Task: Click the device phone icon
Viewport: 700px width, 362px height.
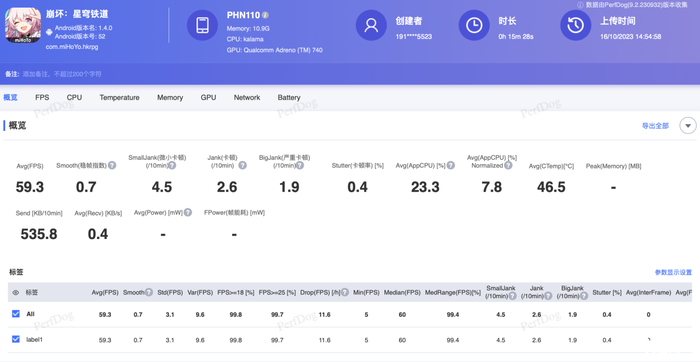Action: [202, 25]
